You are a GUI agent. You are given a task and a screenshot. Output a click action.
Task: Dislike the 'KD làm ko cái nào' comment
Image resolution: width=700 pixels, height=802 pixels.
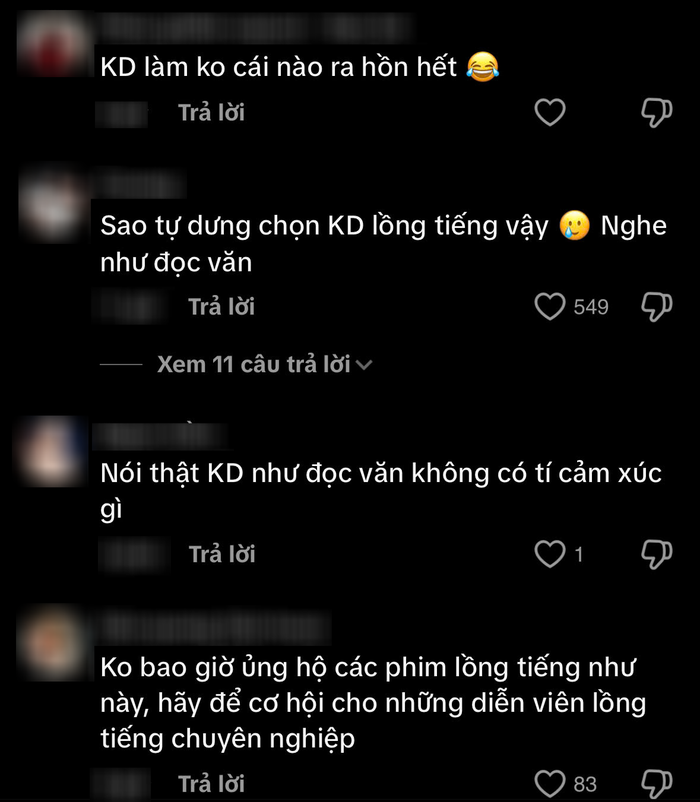tap(657, 112)
